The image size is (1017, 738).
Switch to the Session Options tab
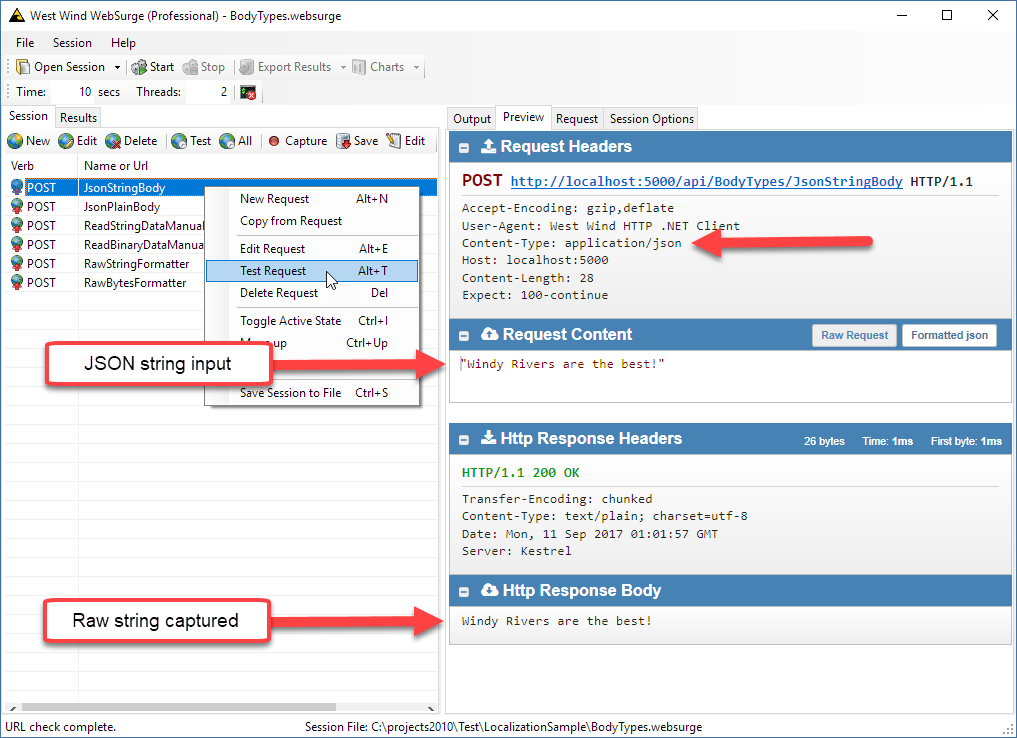(x=650, y=118)
